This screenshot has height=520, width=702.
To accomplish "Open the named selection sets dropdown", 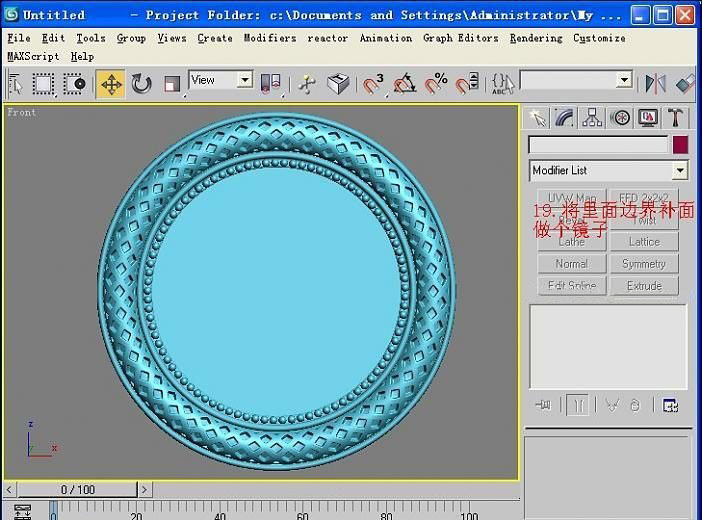I will pos(576,80).
